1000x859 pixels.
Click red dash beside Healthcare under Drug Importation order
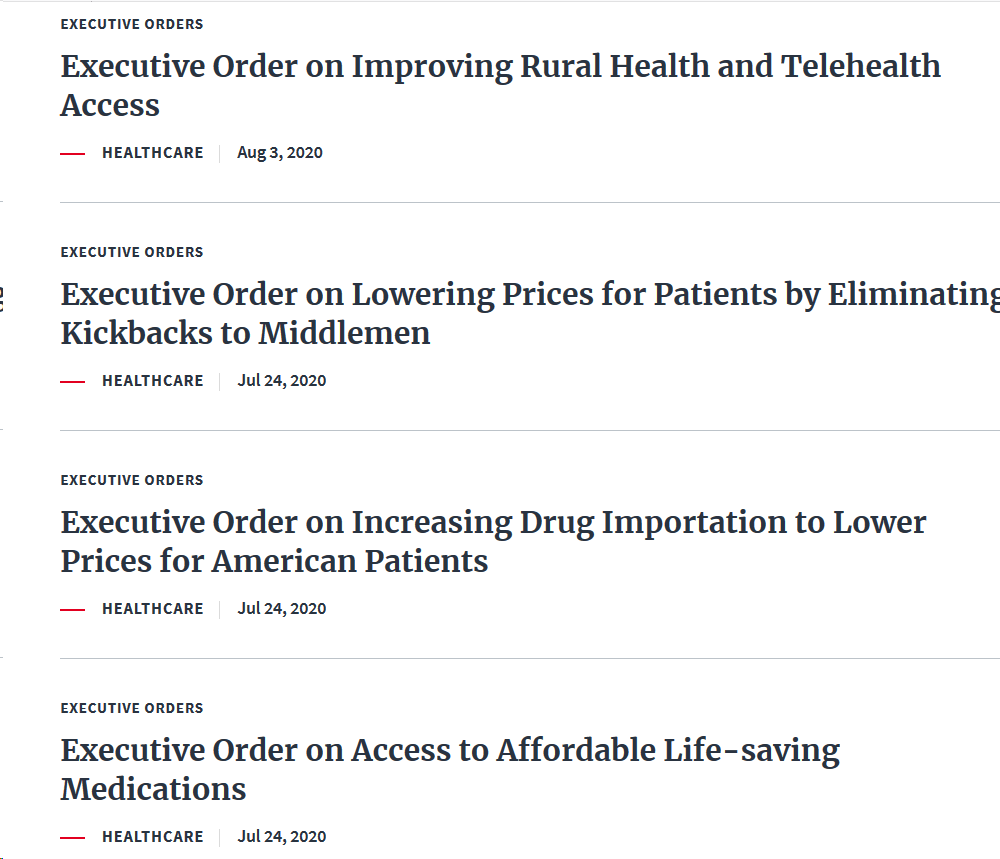point(73,610)
